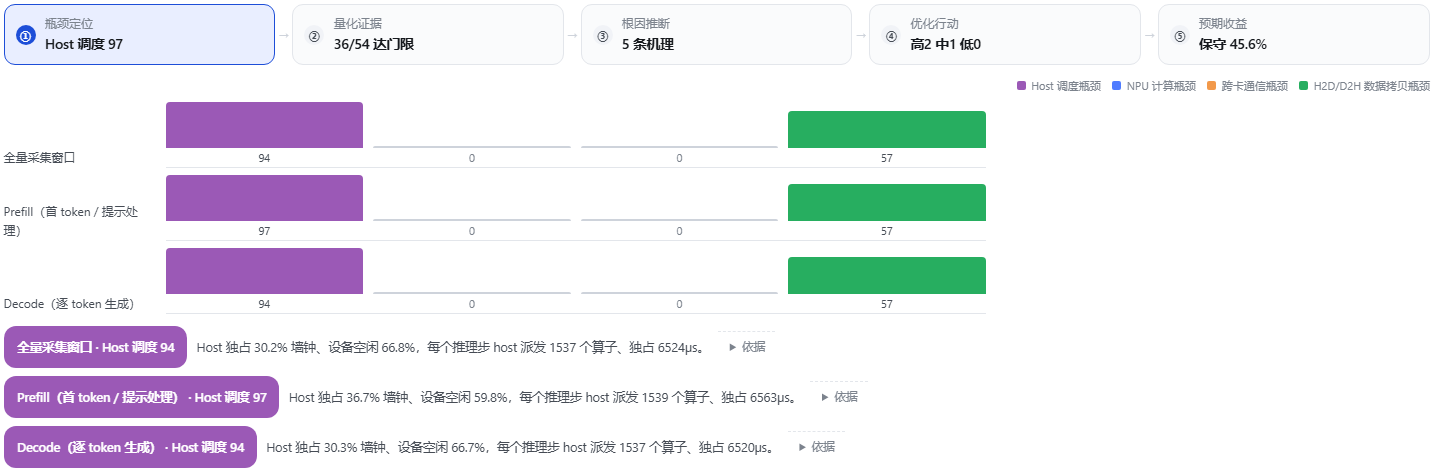Click the Decode（逐 token 生成）row label beside chart

[69, 304]
